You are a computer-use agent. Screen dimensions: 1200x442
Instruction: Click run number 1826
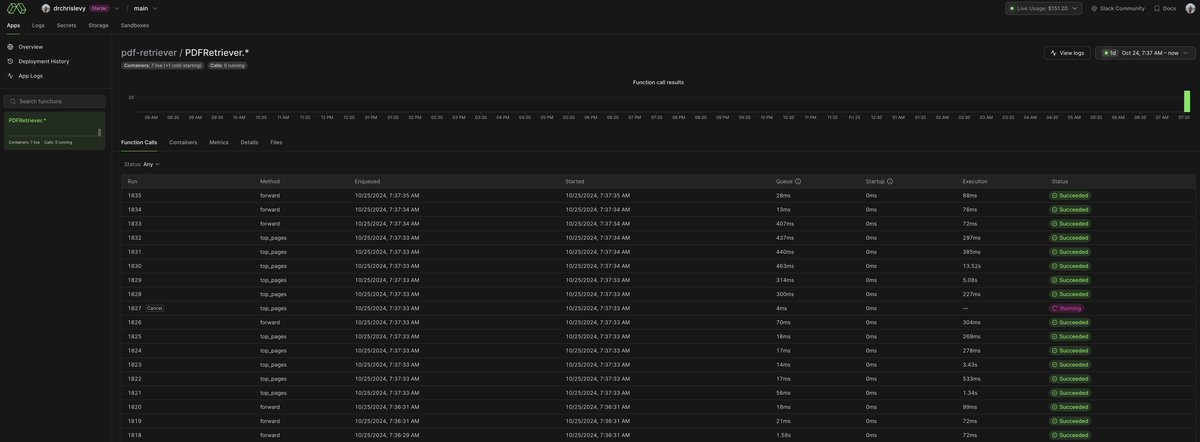tap(134, 323)
